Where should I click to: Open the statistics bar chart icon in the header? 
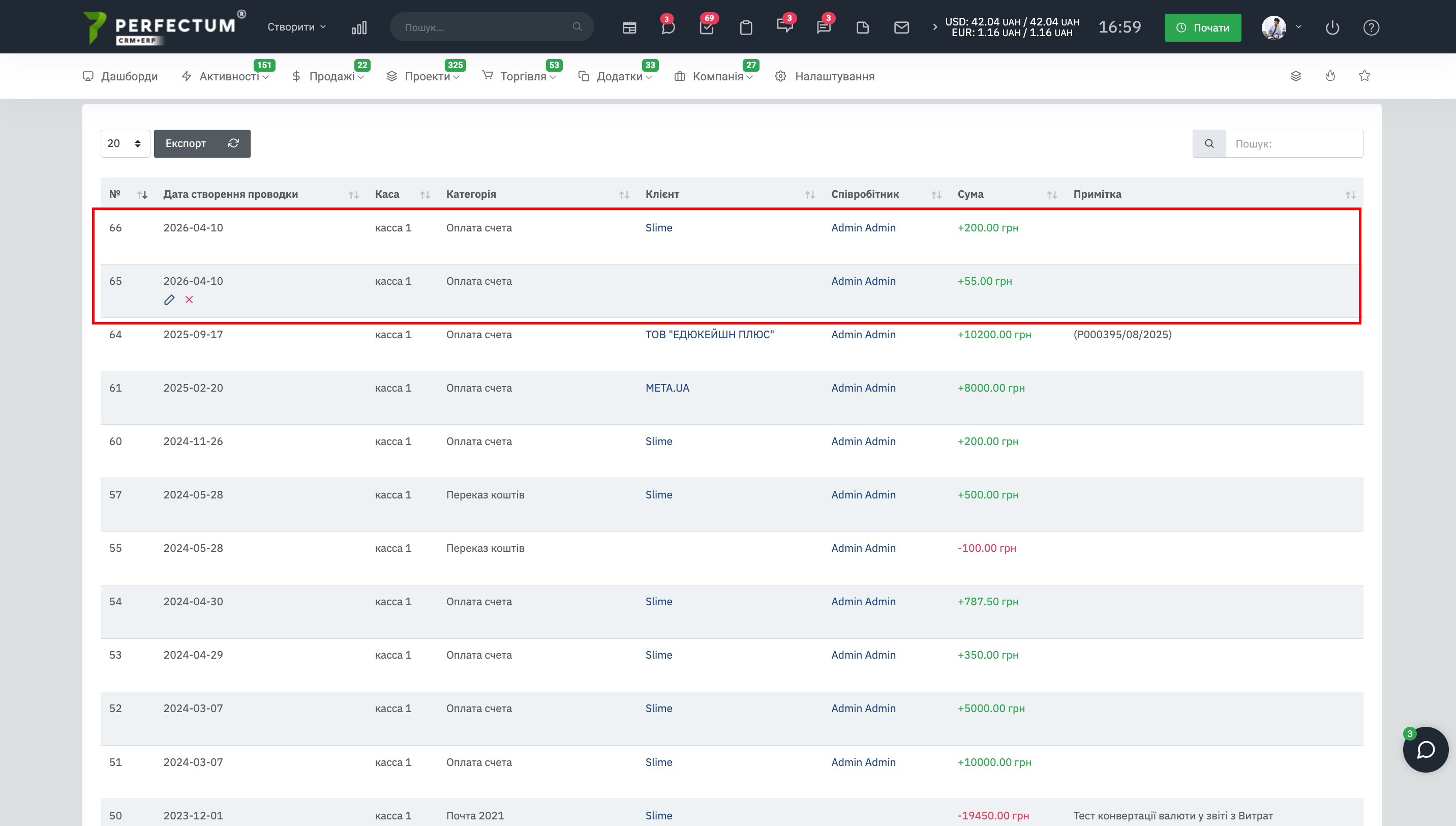pyautogui.click(x=359, y=27)
